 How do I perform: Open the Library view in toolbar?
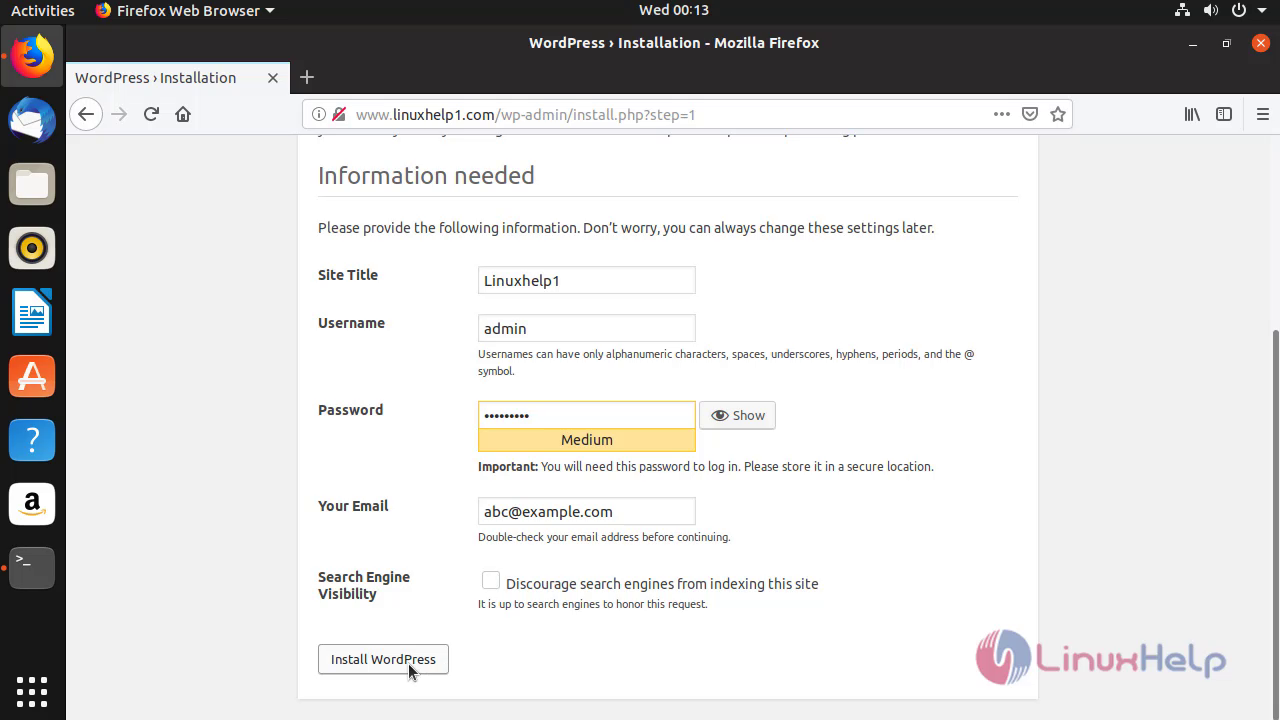pos(1192,114)
